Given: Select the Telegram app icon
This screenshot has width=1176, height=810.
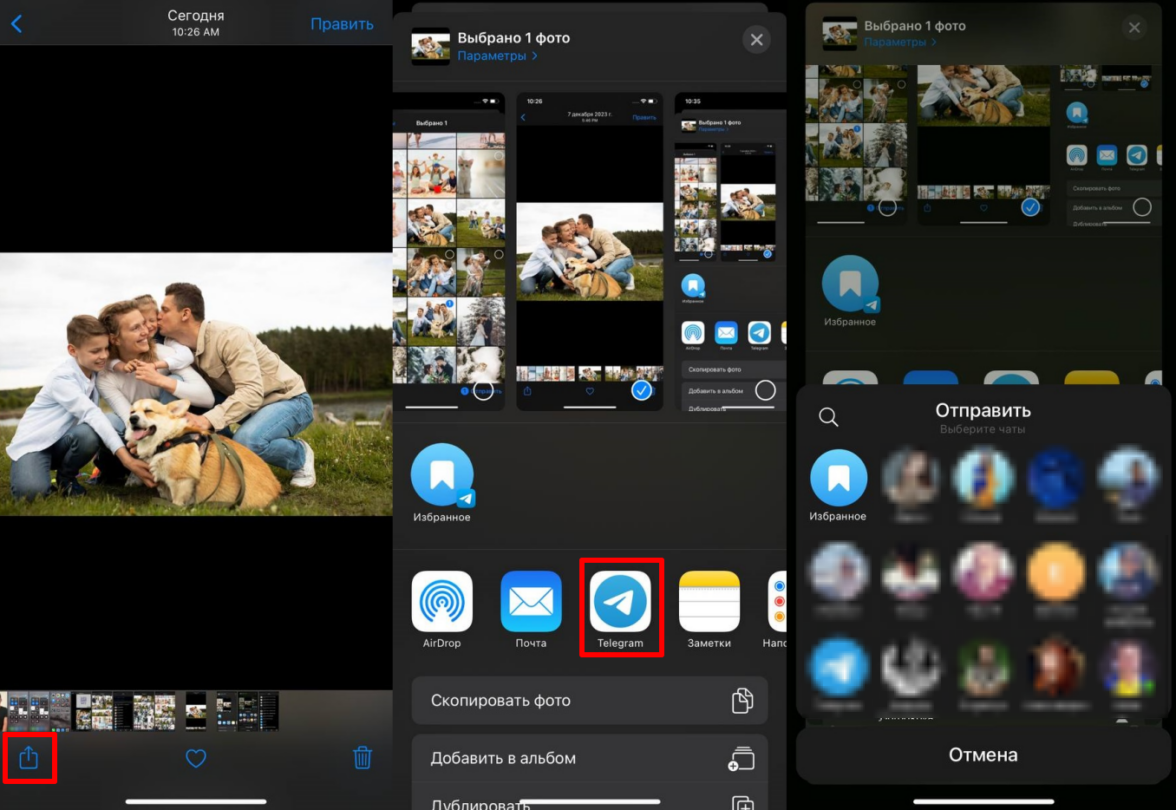Looking at the screenshot, I should [620, 602].
